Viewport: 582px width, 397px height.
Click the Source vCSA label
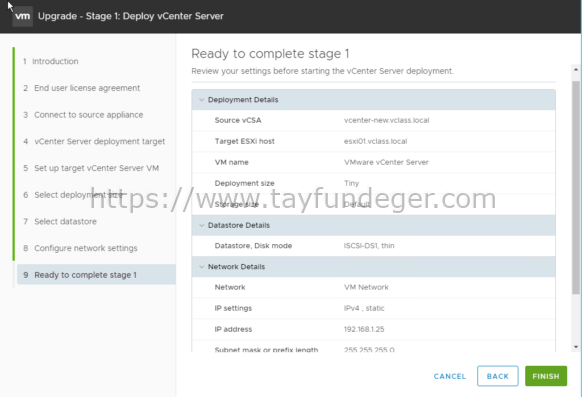point(238,120)
